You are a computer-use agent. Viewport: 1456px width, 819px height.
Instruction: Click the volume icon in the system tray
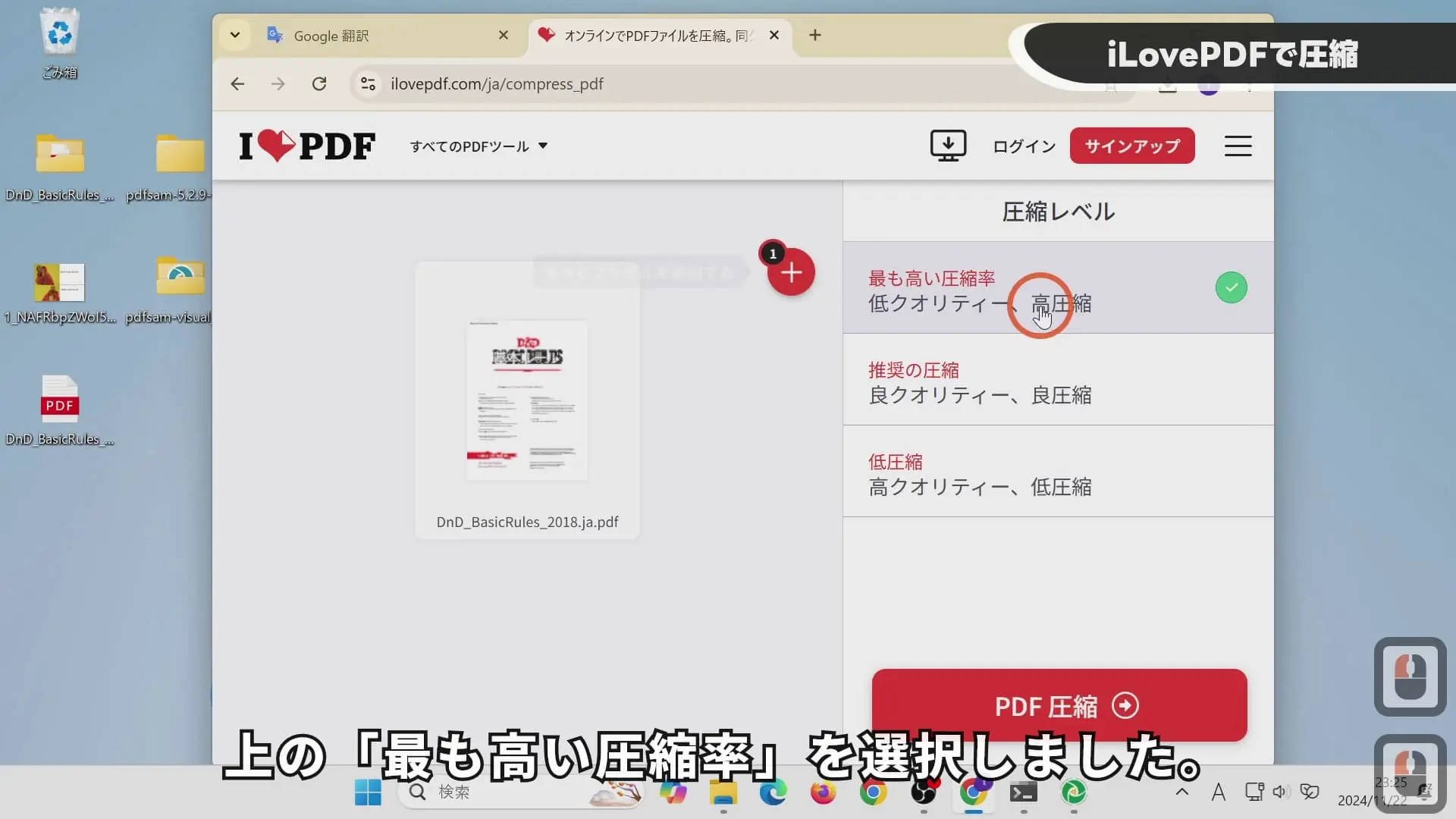click(1282, 791)
